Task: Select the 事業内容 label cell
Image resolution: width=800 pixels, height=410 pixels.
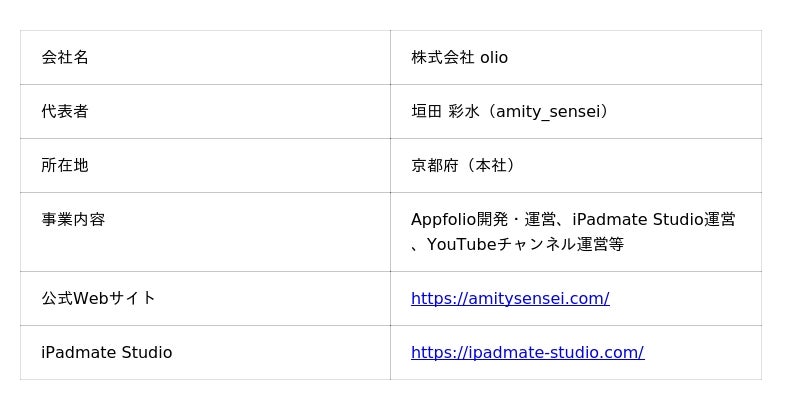Action: coord(73,219)
